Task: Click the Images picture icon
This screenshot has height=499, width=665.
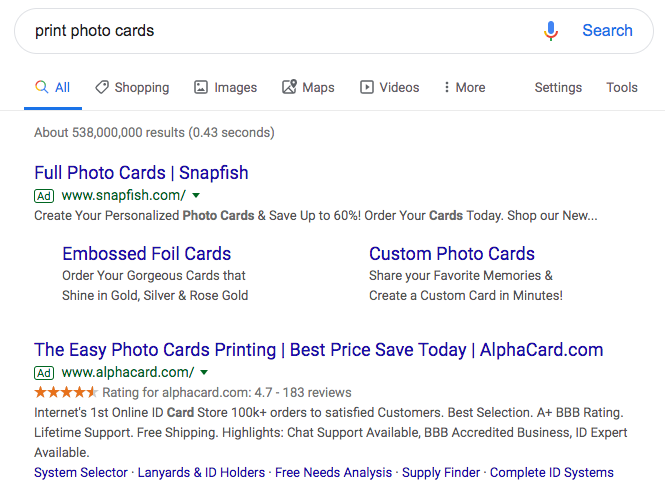Action: (201, 87)
